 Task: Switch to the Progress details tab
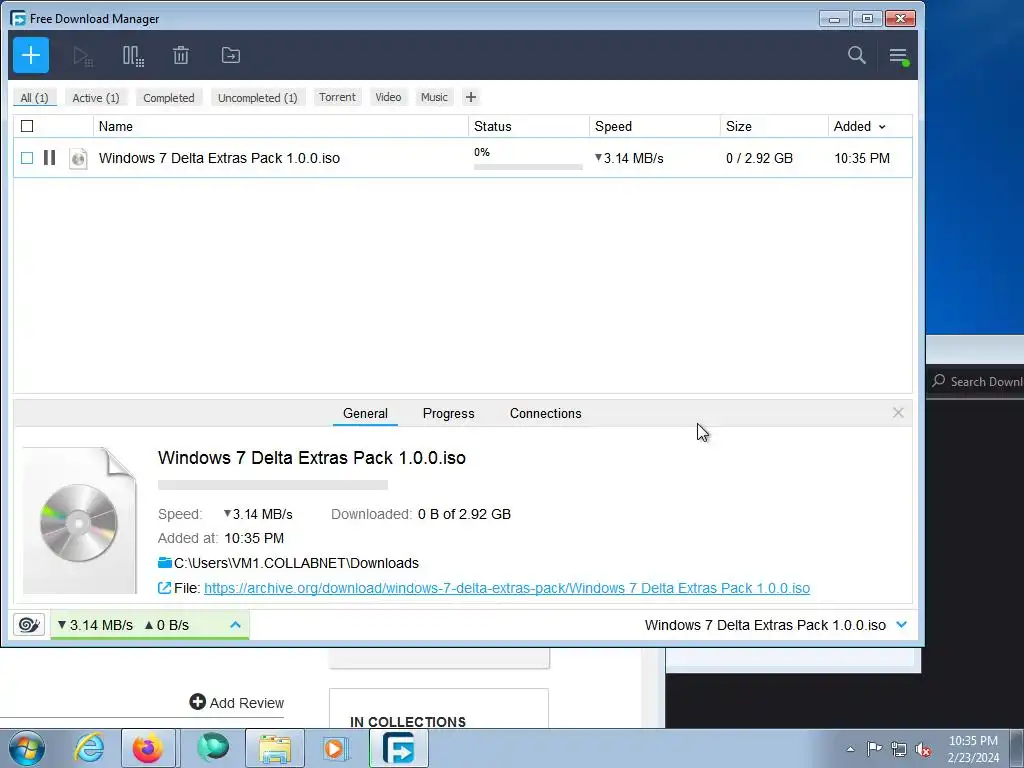(x=449, y=413)
